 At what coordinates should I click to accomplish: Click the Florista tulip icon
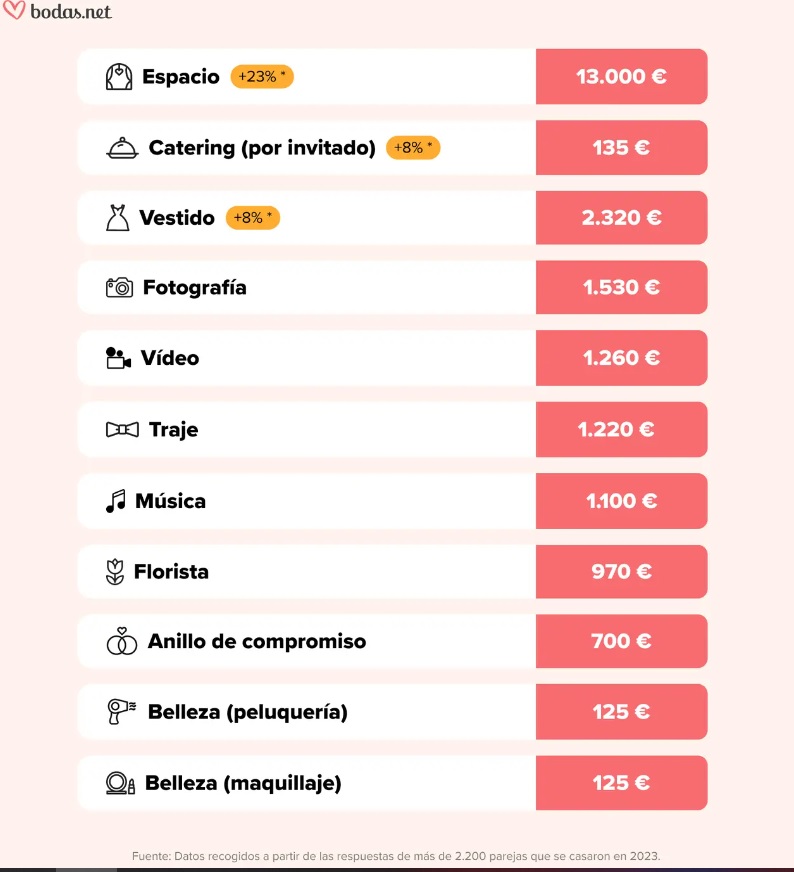tap(115, 572)
